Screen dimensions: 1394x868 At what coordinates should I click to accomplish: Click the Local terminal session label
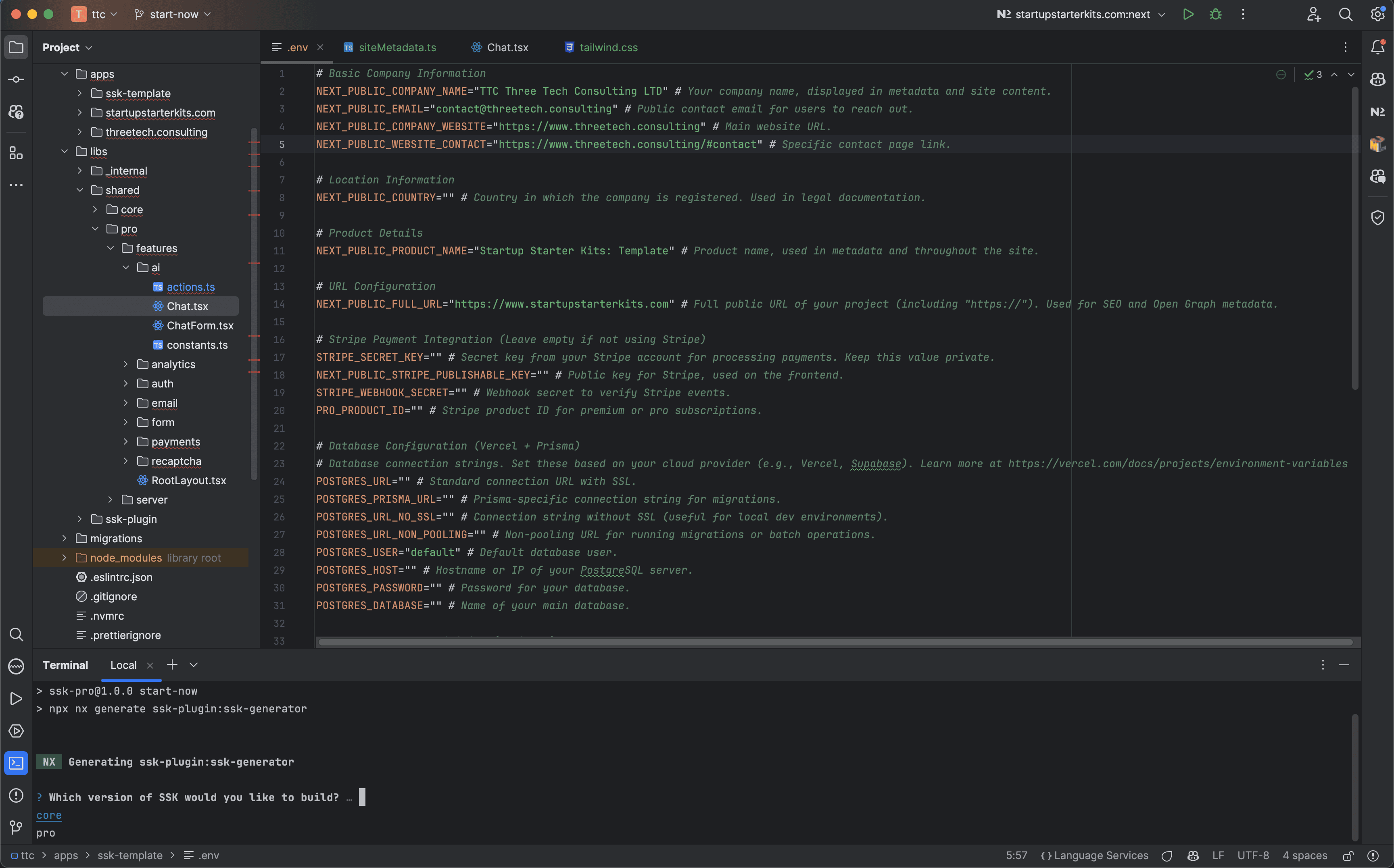tap(122, 665)
